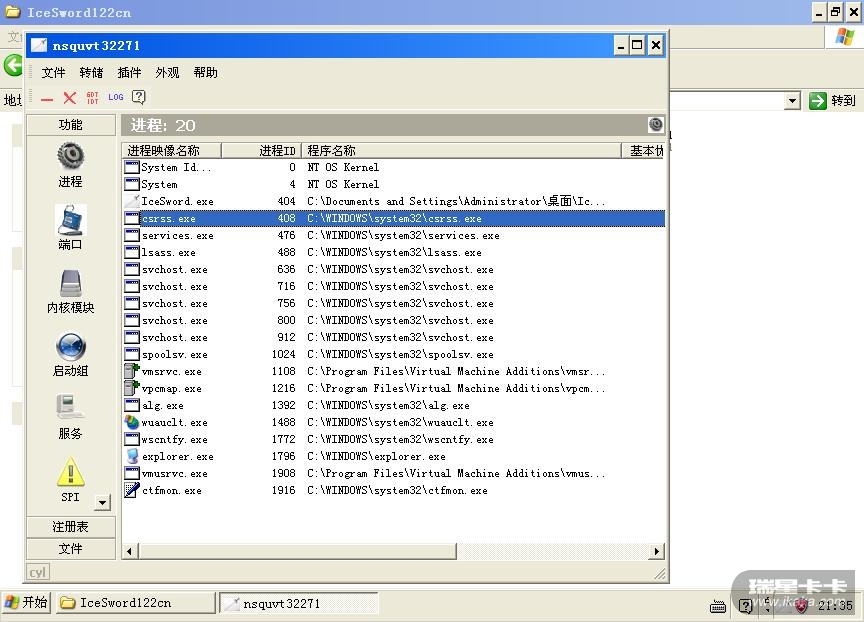Click the vpcmap.exe process icon

(132, 388)
